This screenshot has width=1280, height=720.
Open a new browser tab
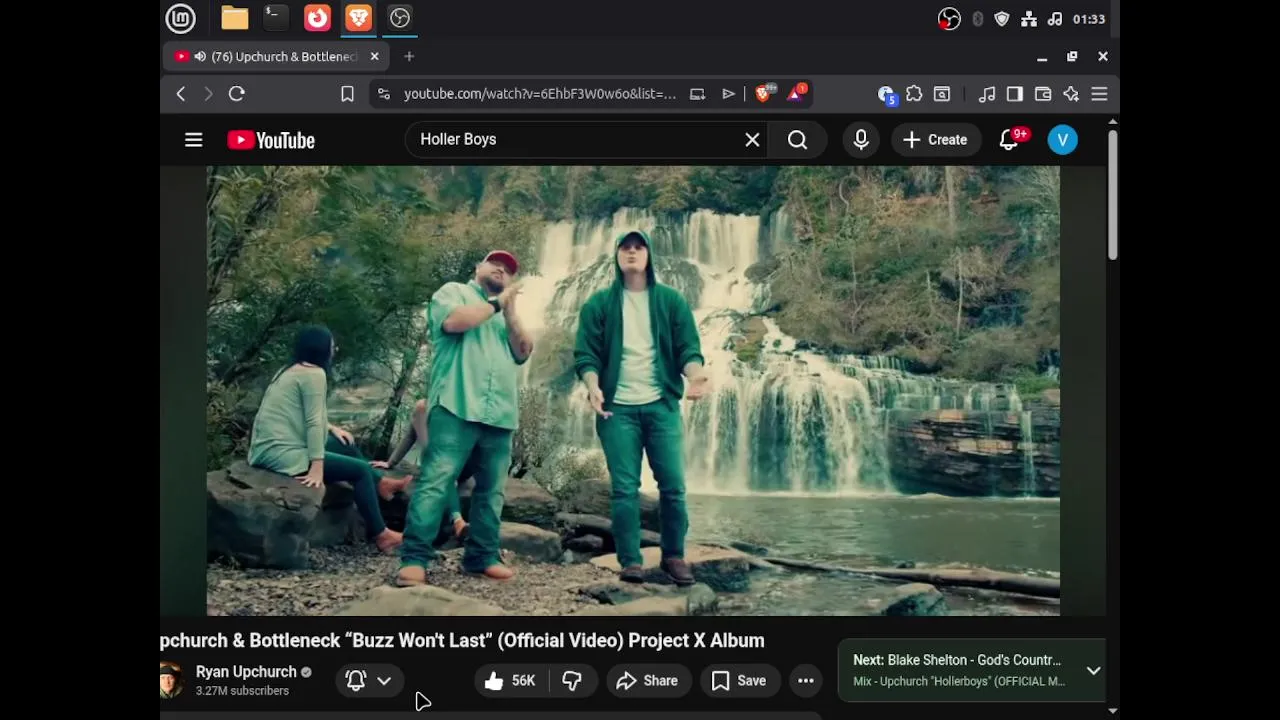pyautogui.click(x=409, y=57)
